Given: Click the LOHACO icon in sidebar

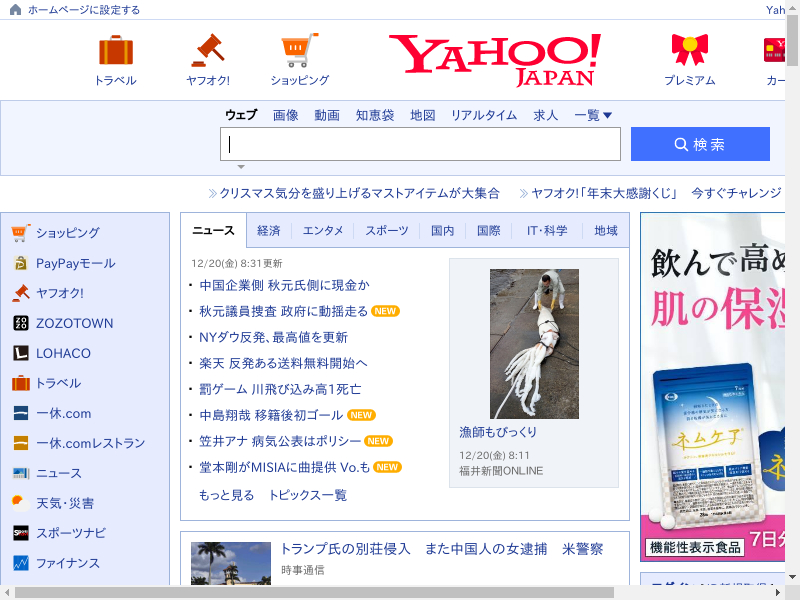Looking at the screenshot, I should pos(20,353).
